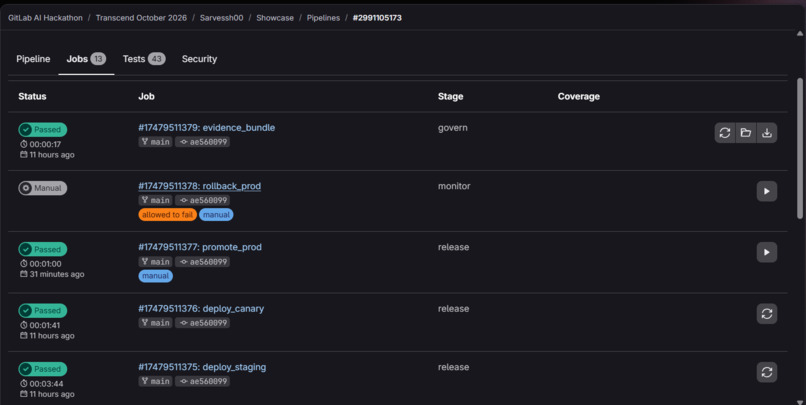Click the 13 count badge on Jobs

coord(99,59)
